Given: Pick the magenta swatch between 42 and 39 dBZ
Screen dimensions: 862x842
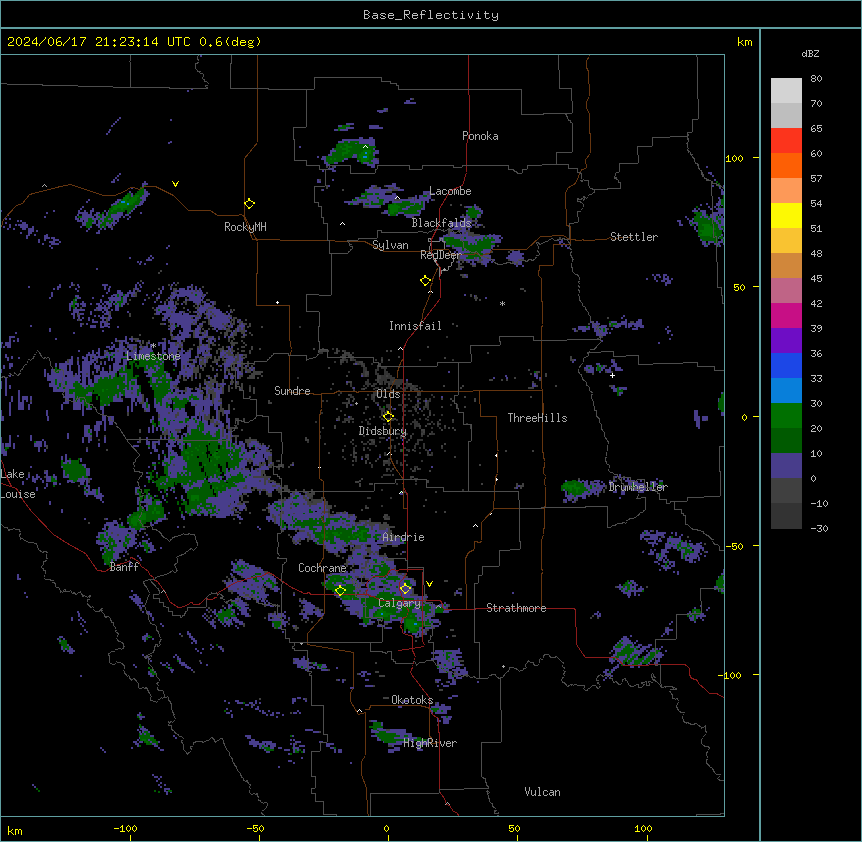Looking at the screenshot, I should (786, 315).
